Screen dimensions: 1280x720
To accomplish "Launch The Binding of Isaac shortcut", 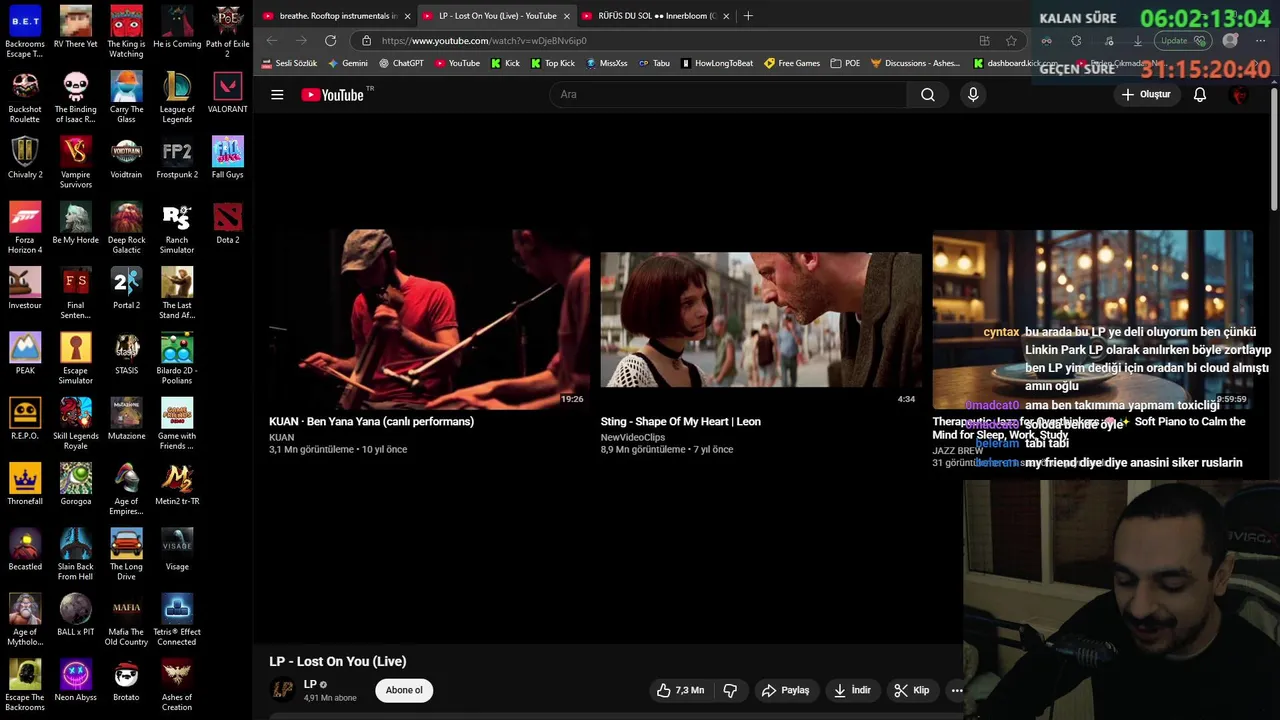I will 76,97.
